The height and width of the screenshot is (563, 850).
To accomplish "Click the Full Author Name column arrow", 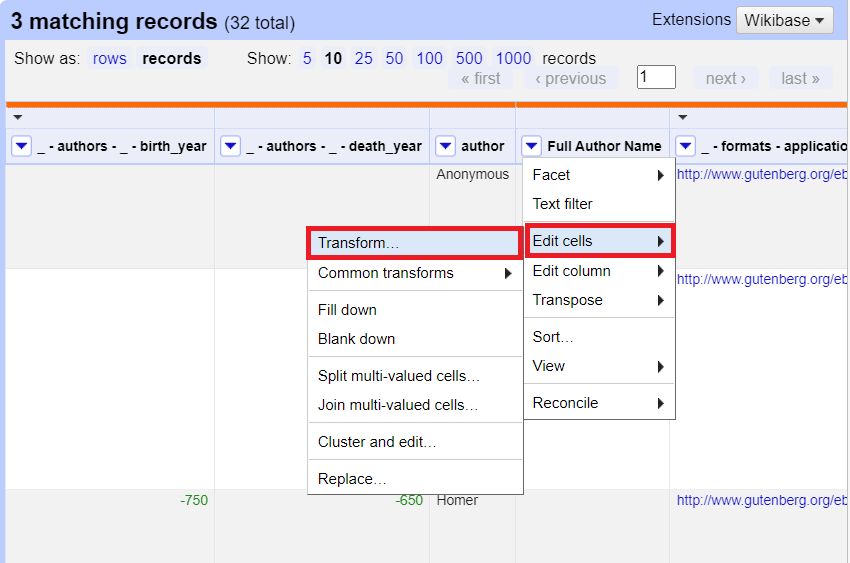I will click(532, 147).
